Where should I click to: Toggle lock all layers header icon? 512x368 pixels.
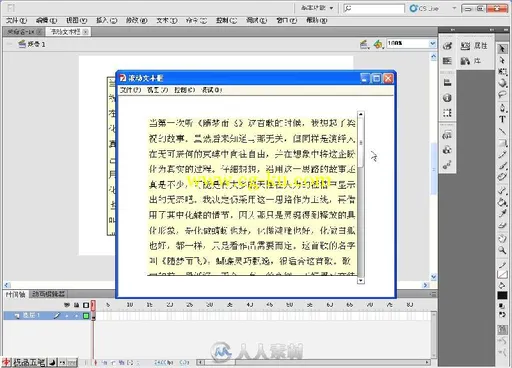pyautogui.click(x=76, y=305)
